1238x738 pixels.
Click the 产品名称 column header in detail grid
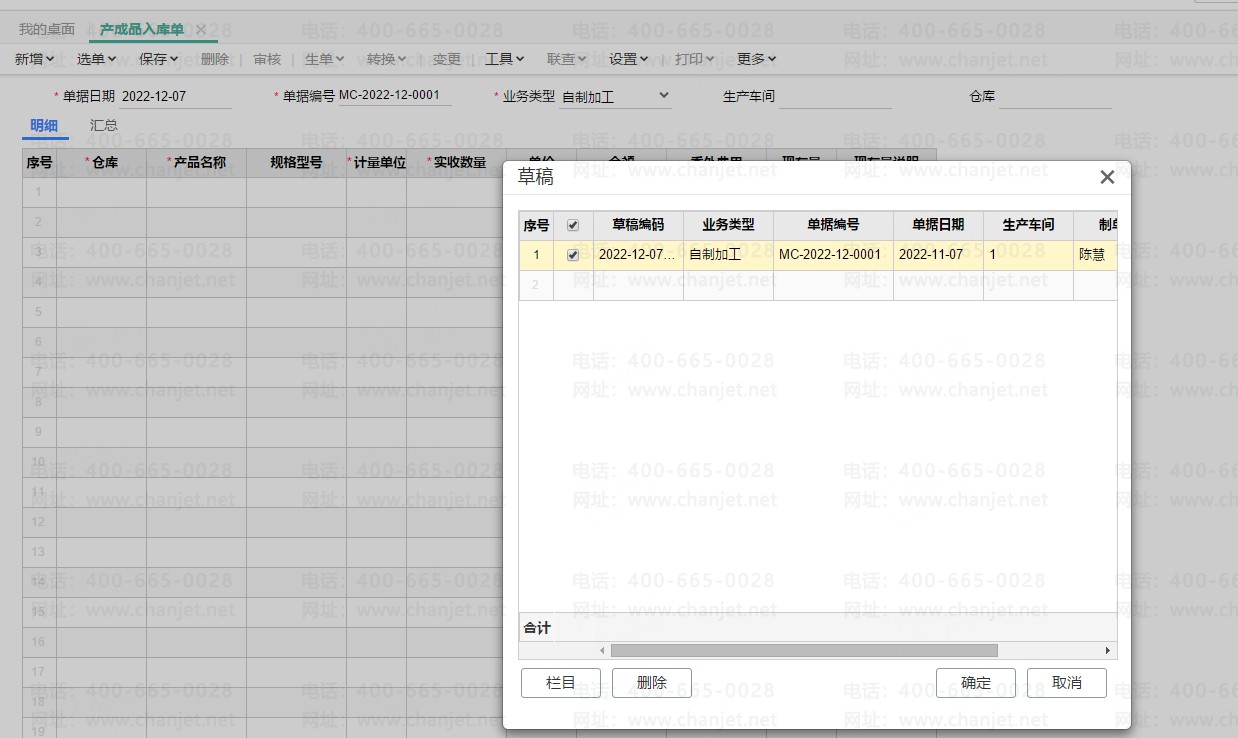coord(197,162)
